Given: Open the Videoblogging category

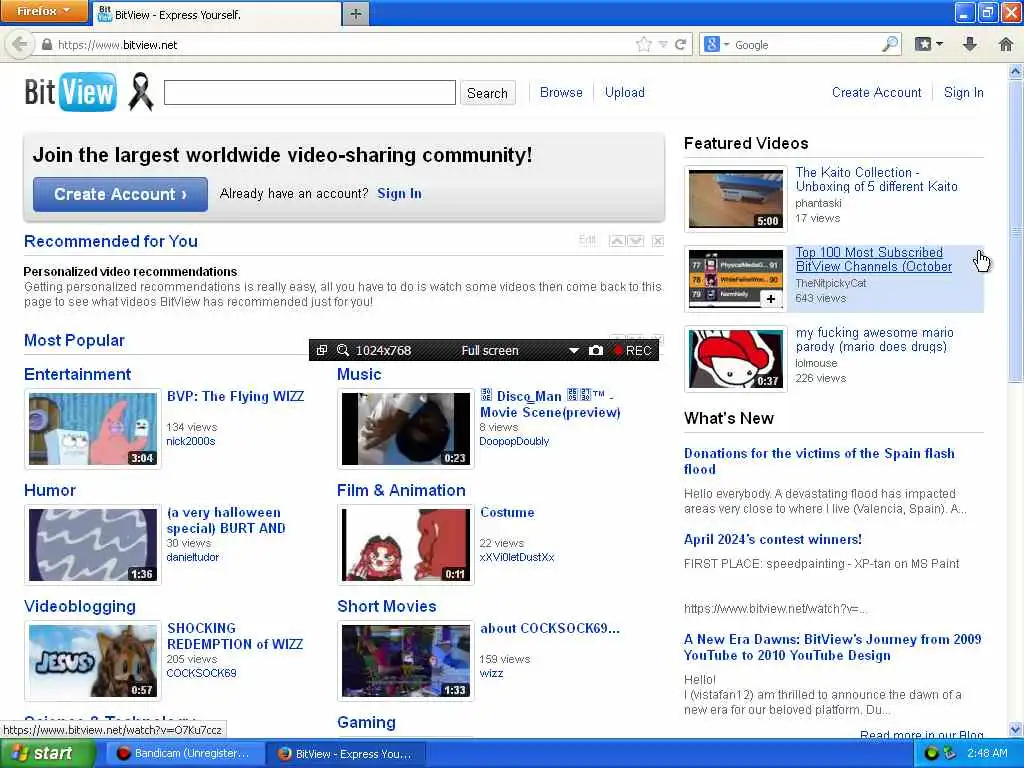Looking at the screenshot, I should coord(80,607).
